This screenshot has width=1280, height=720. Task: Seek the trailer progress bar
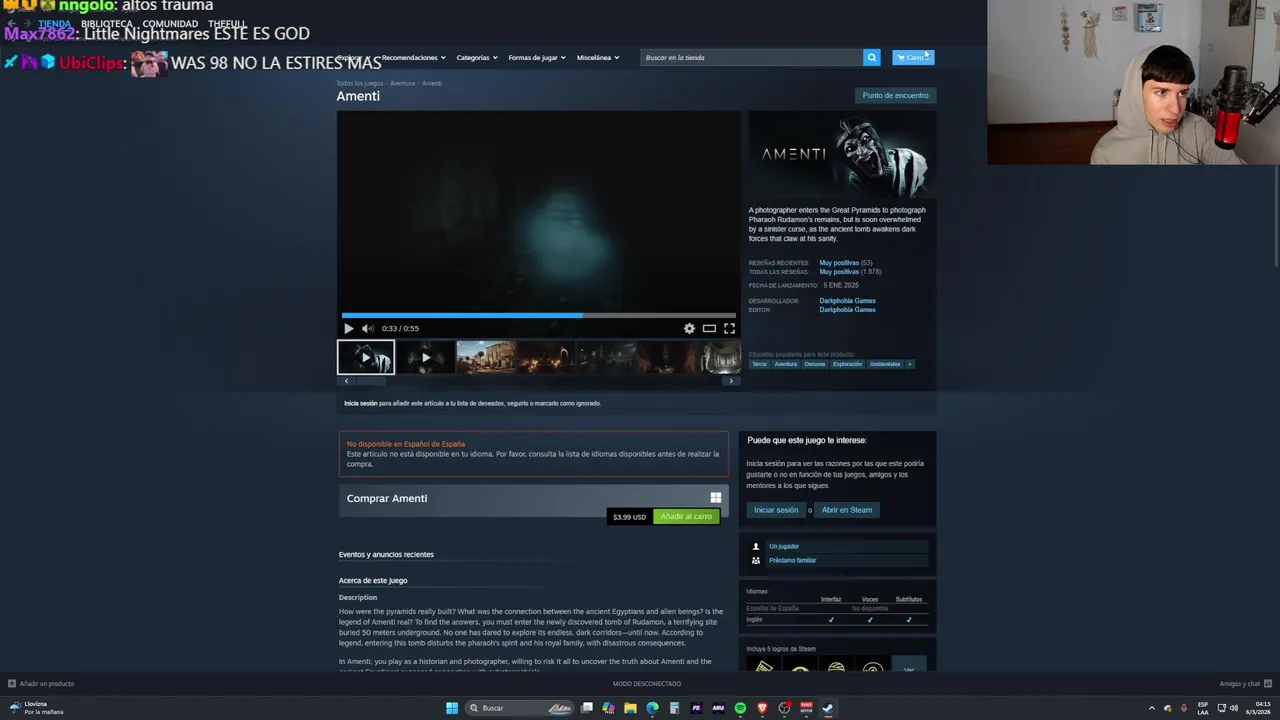(539, 315)
